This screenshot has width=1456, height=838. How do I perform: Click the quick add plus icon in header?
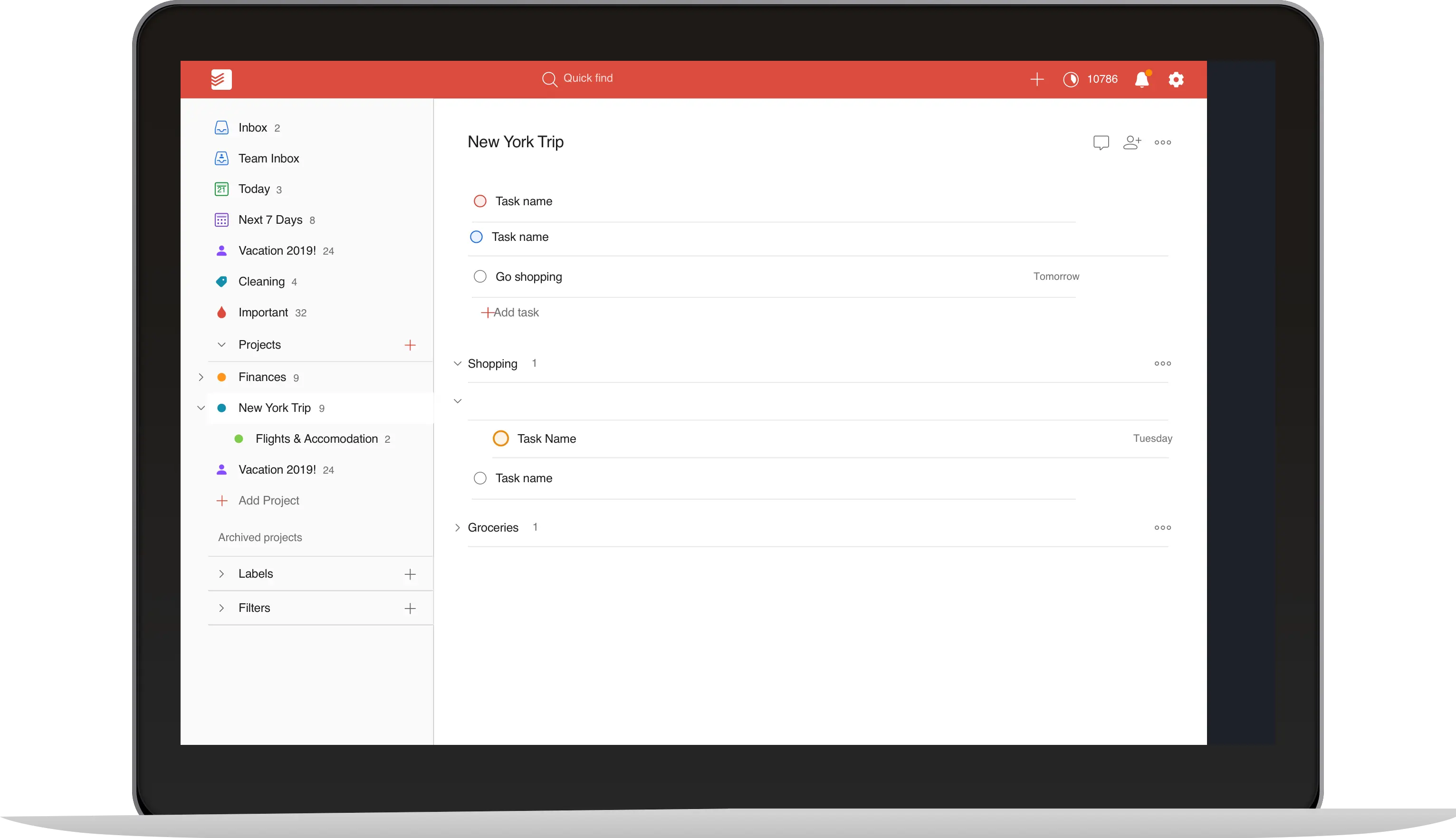(1037, 79)
